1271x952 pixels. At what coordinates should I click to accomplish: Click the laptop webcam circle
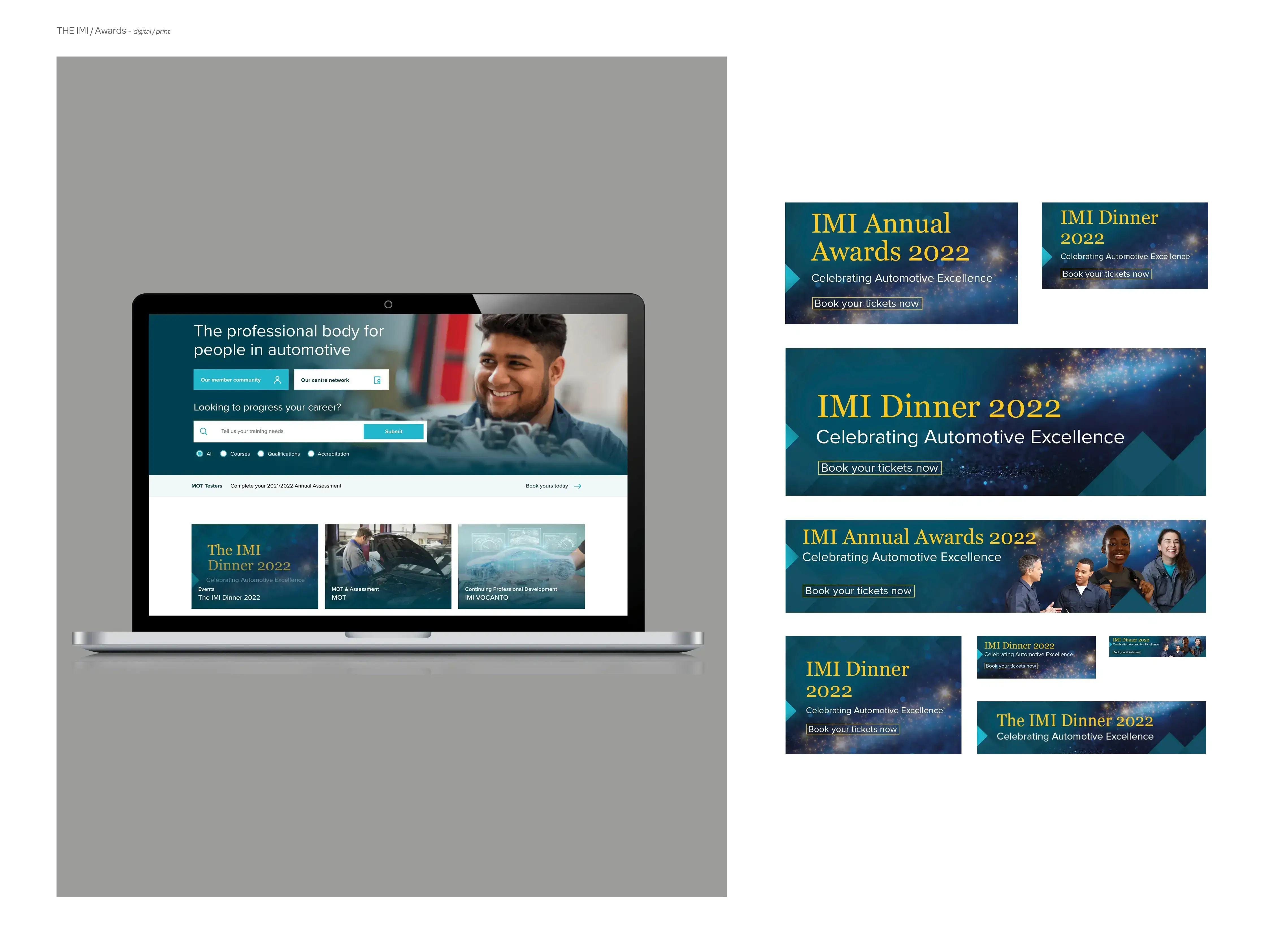(389, 305)
